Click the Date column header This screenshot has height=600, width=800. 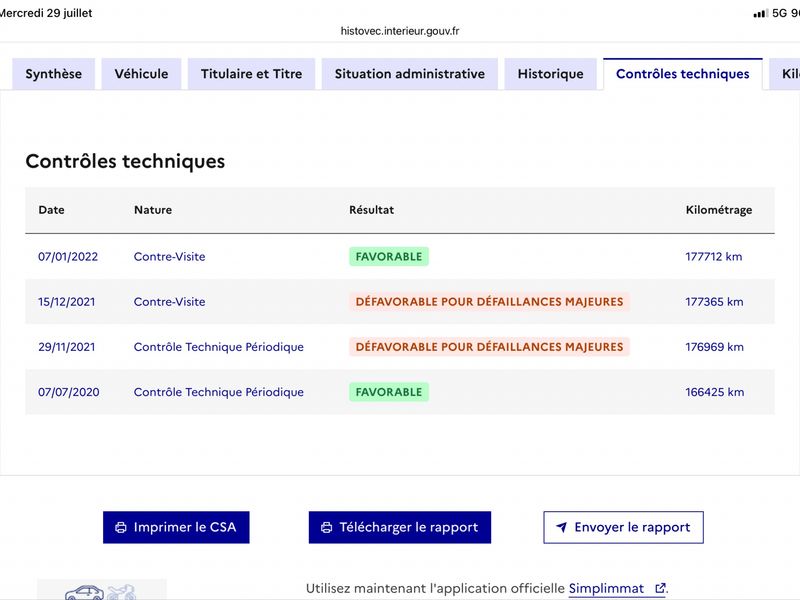pos(52,210)
